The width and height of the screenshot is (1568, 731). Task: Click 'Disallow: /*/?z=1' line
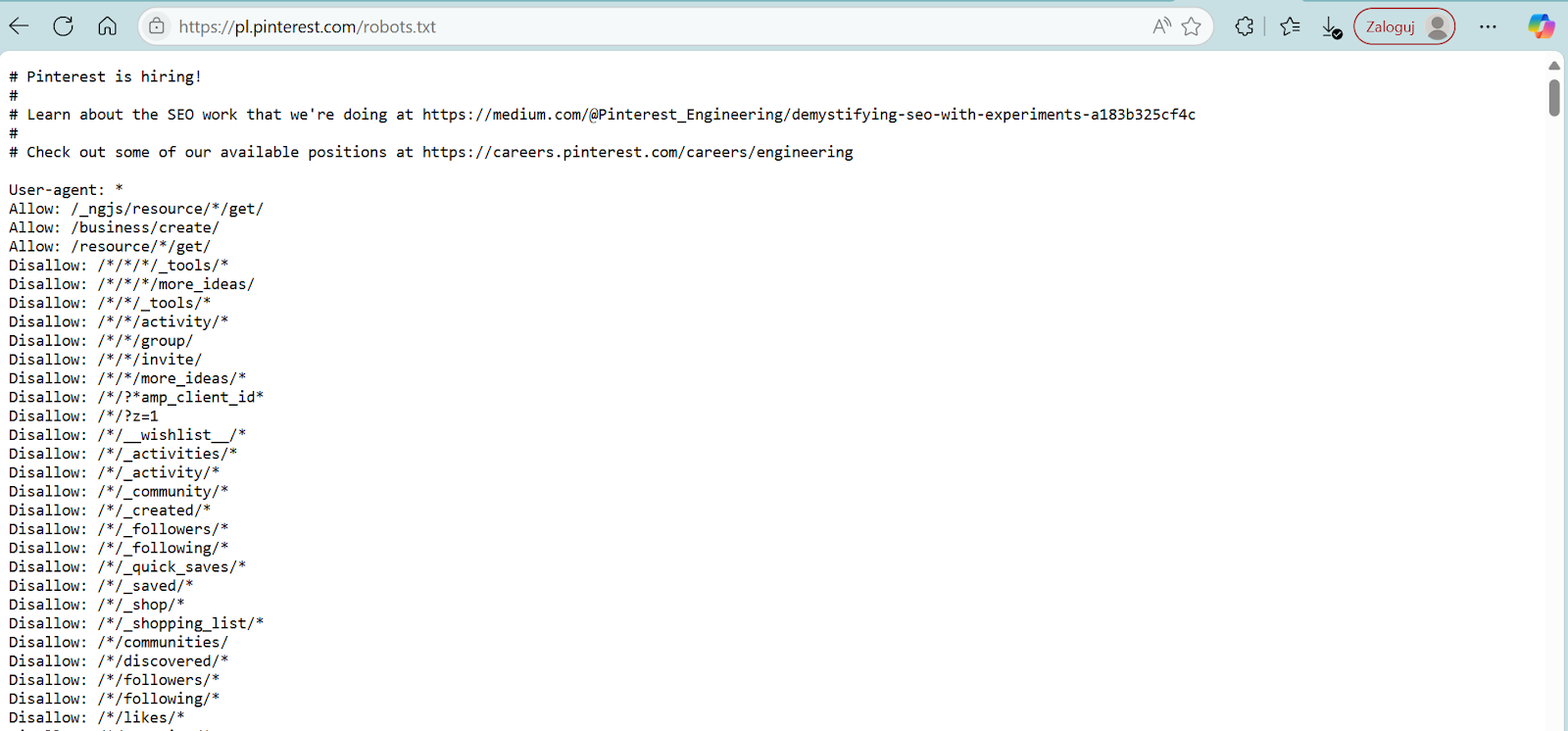coord(83,416)
